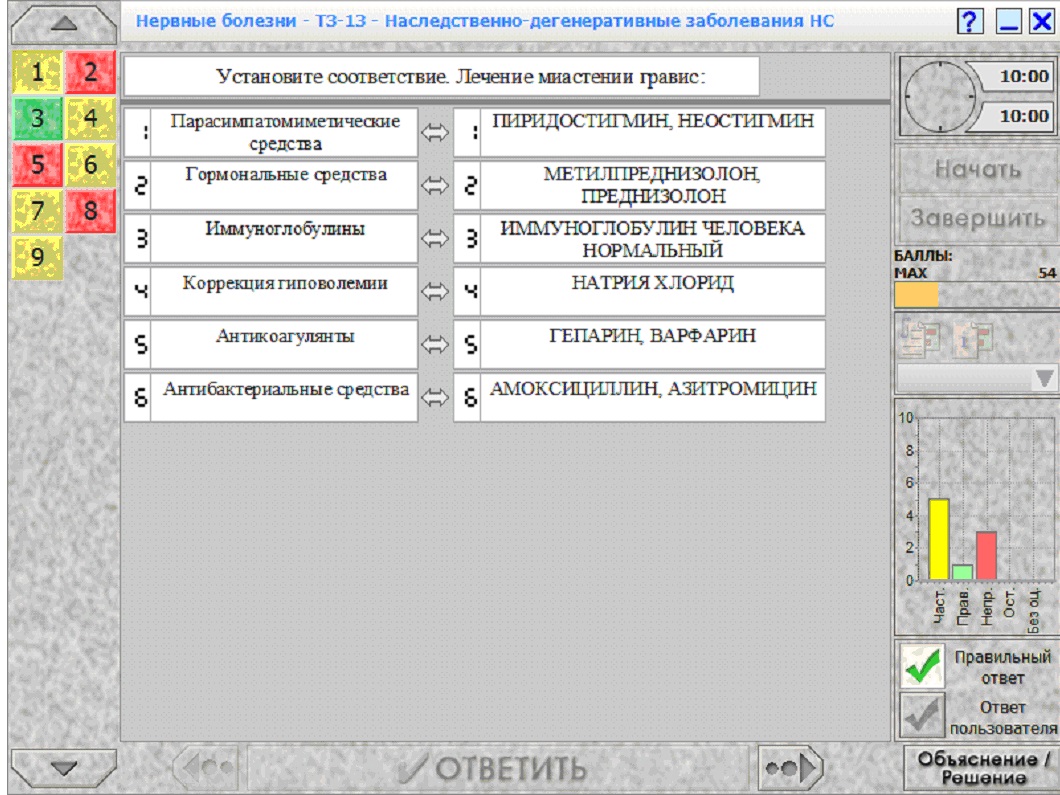Go to question 6 tile
1060x795 pixels.
(x=91, y=164)
